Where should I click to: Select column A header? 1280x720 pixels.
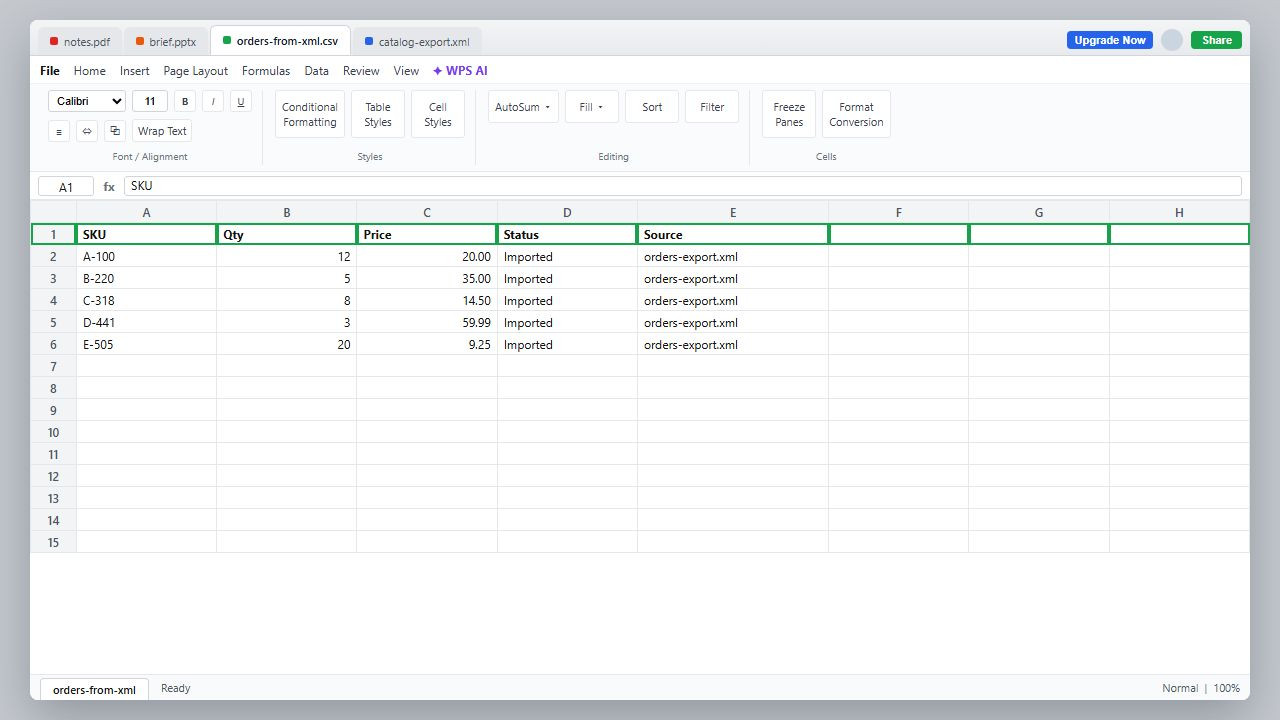(x=146, y=212)
